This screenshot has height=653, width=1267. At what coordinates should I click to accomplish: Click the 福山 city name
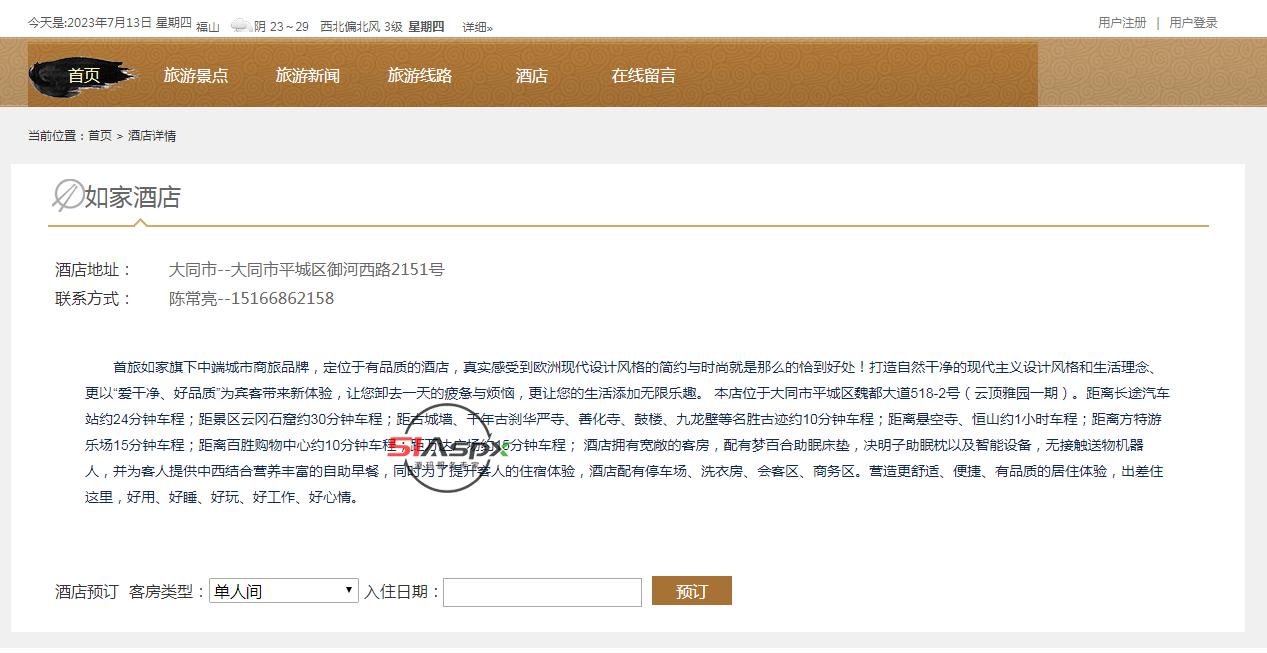(x=208, y=27)
